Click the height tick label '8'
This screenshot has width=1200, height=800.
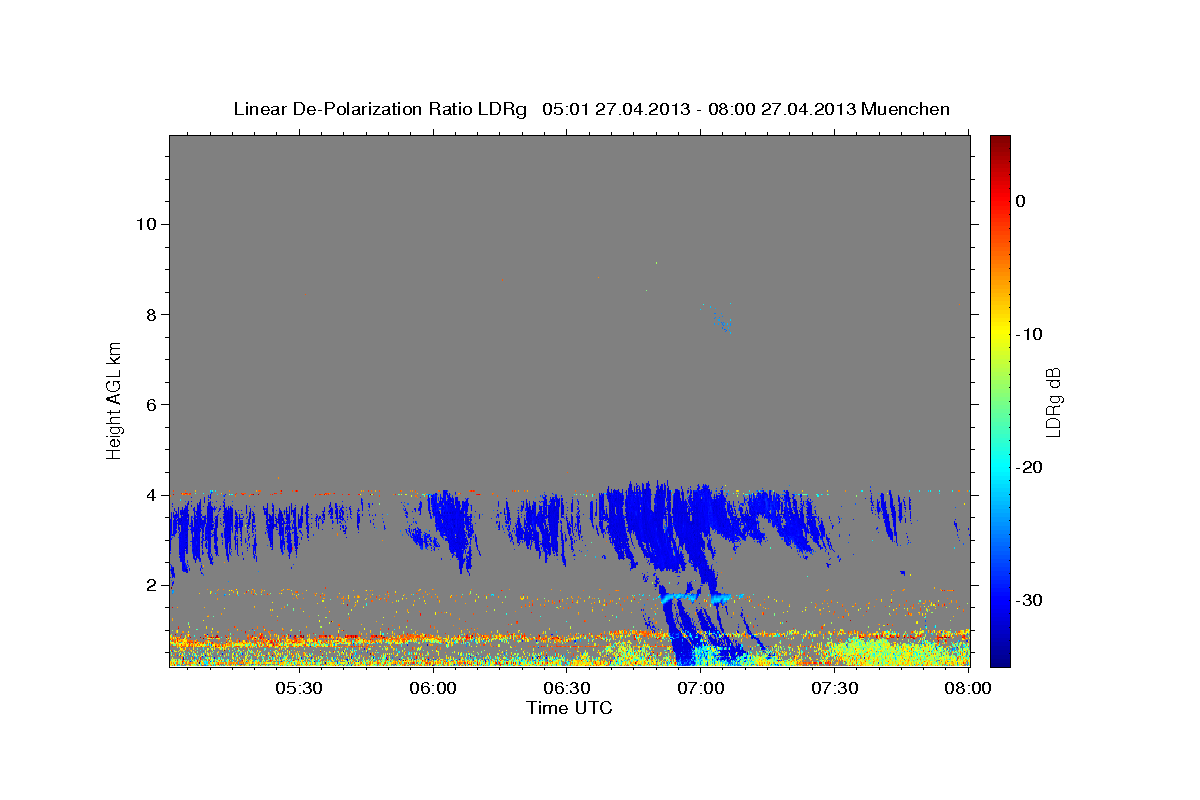(x=149, y=314)
